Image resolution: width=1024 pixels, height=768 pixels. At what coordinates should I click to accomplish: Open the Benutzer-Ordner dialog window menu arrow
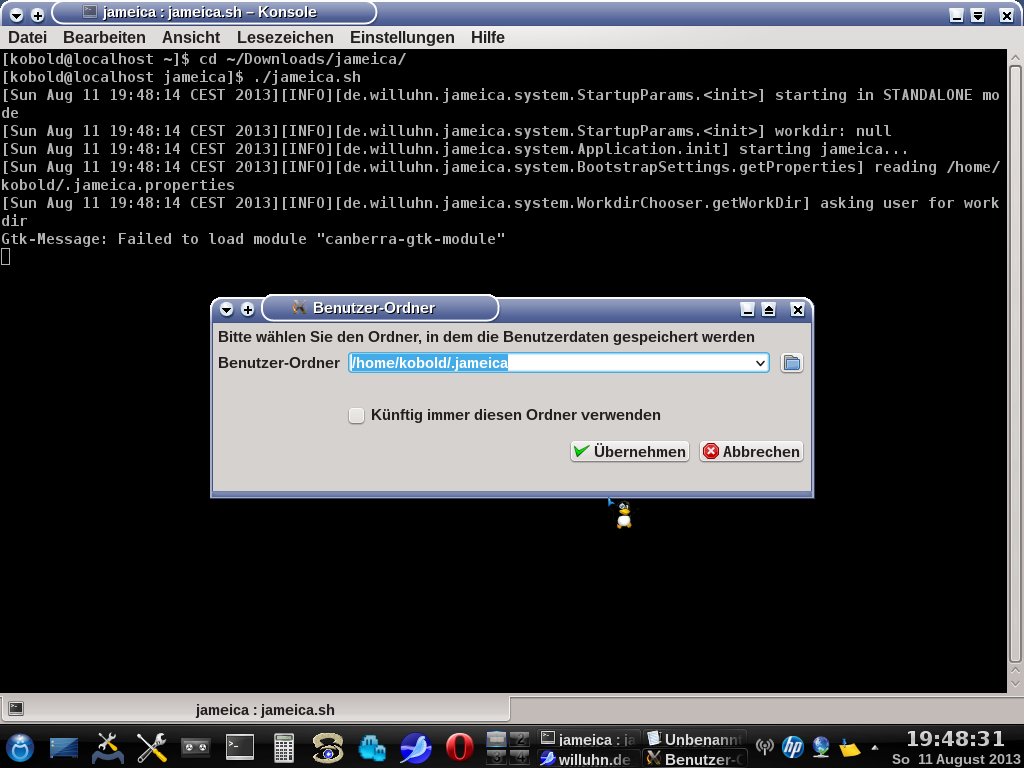[x=227, y=310]
